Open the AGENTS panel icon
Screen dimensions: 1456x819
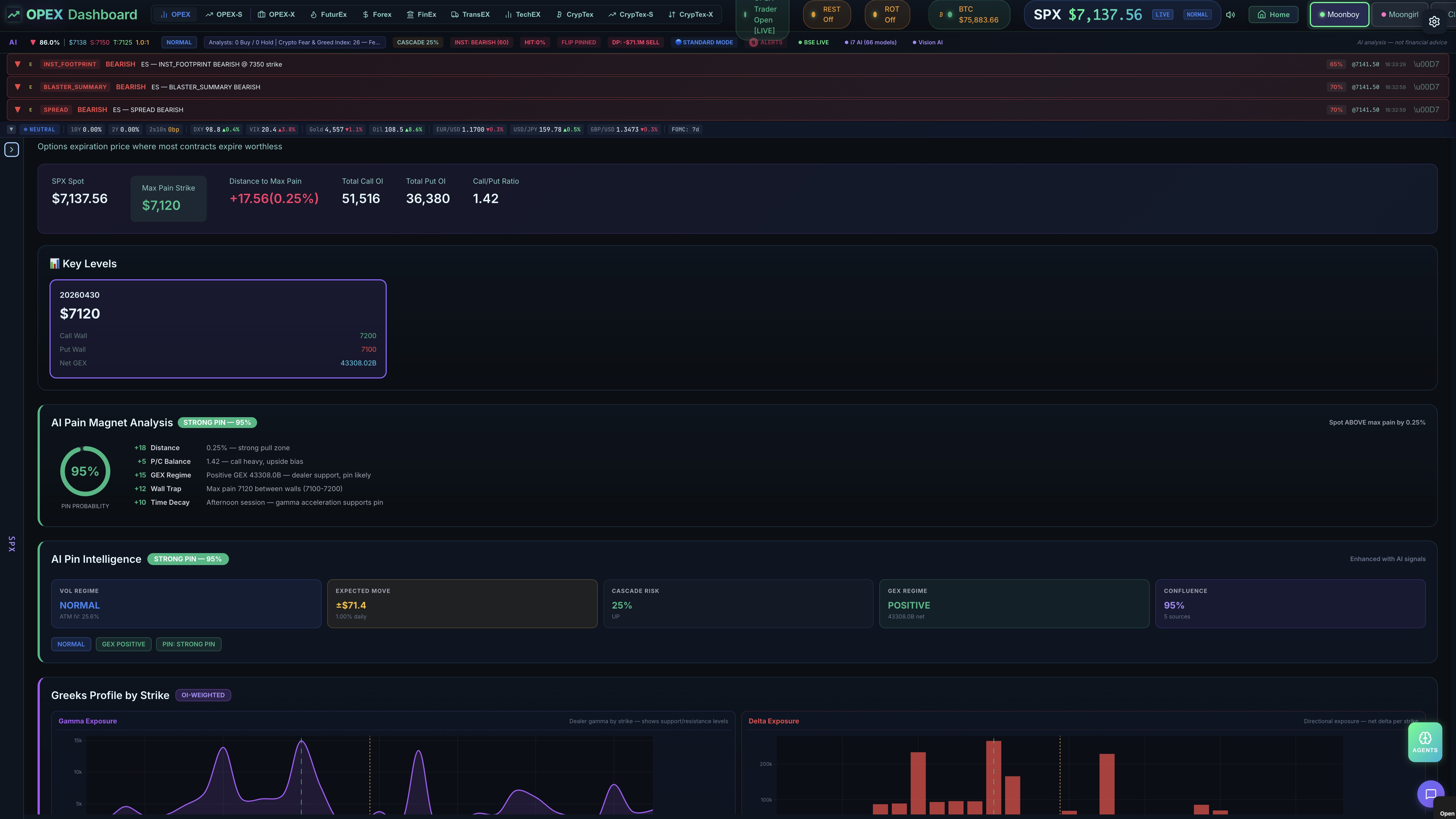coord(1425,742)
